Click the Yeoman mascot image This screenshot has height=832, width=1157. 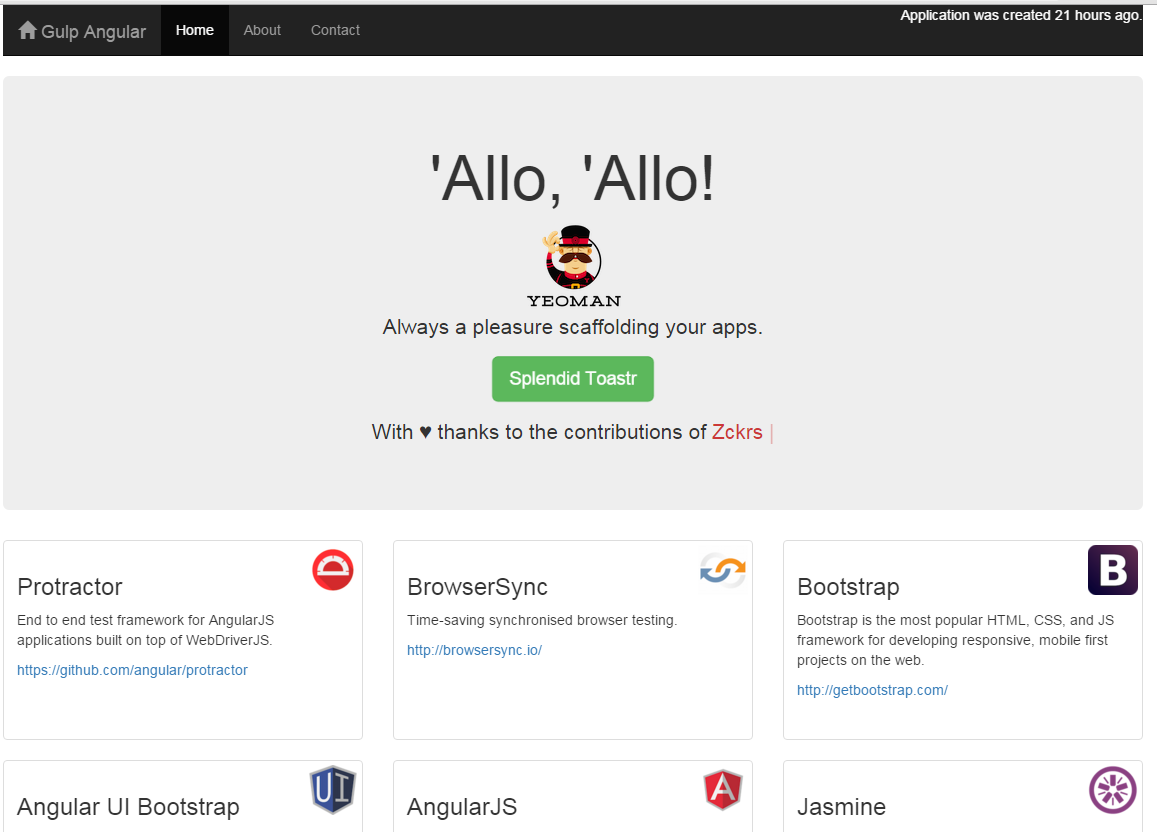tap(573, 266)
